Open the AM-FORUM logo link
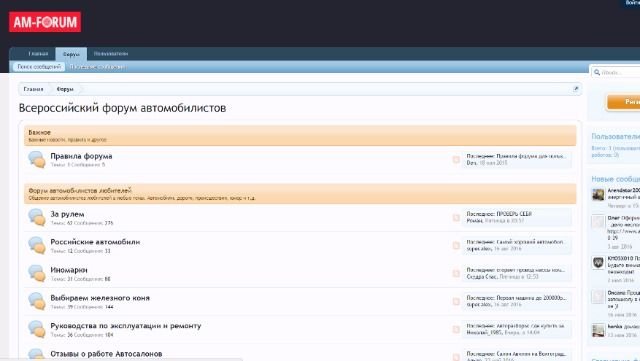 point(45,22)
